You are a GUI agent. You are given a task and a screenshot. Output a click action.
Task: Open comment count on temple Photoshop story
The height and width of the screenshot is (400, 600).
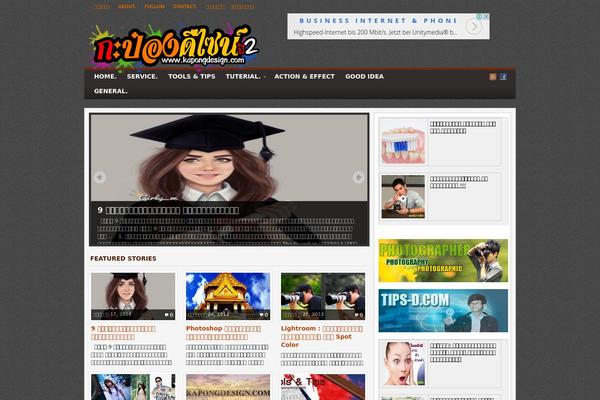pos(264,315)
